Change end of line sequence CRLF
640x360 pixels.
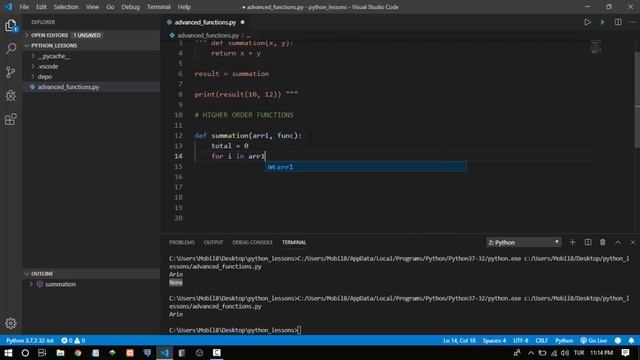click(x=542, y=340)
